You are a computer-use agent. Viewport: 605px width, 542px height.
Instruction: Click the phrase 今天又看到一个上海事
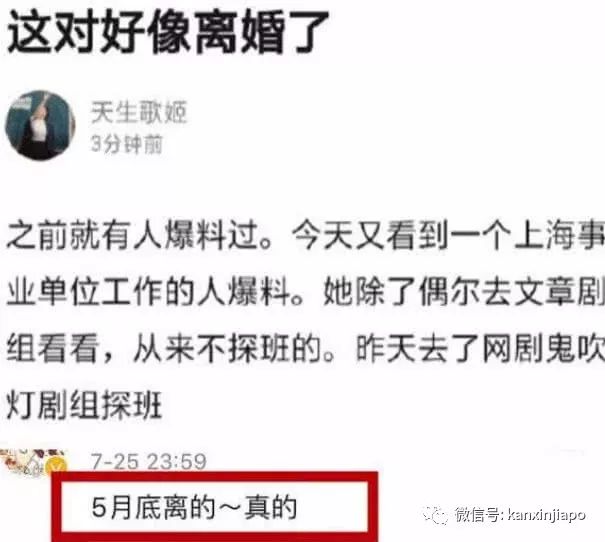coord(448,235)
